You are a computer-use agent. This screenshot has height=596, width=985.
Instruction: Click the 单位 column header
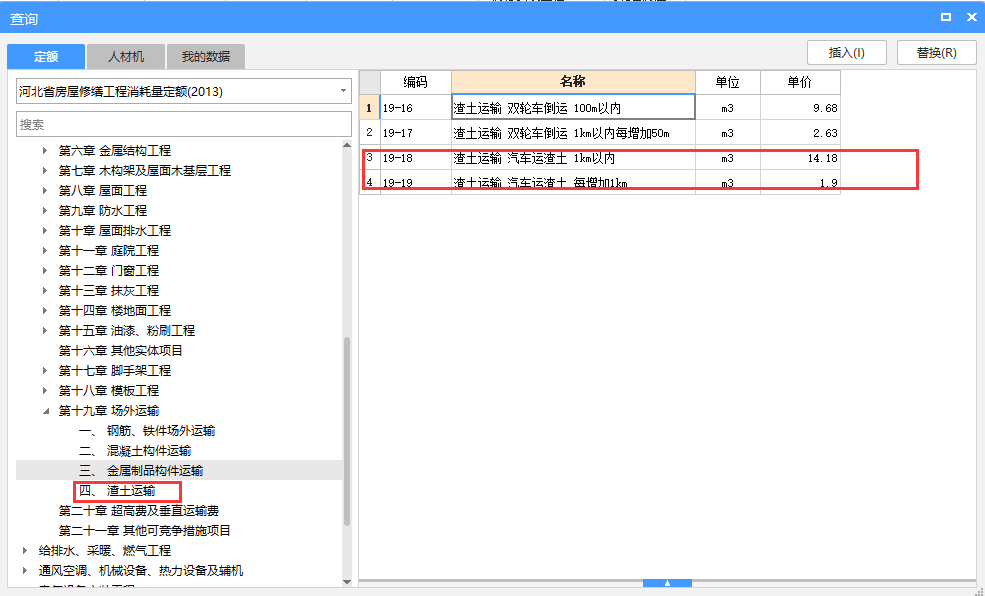(727, 82)
